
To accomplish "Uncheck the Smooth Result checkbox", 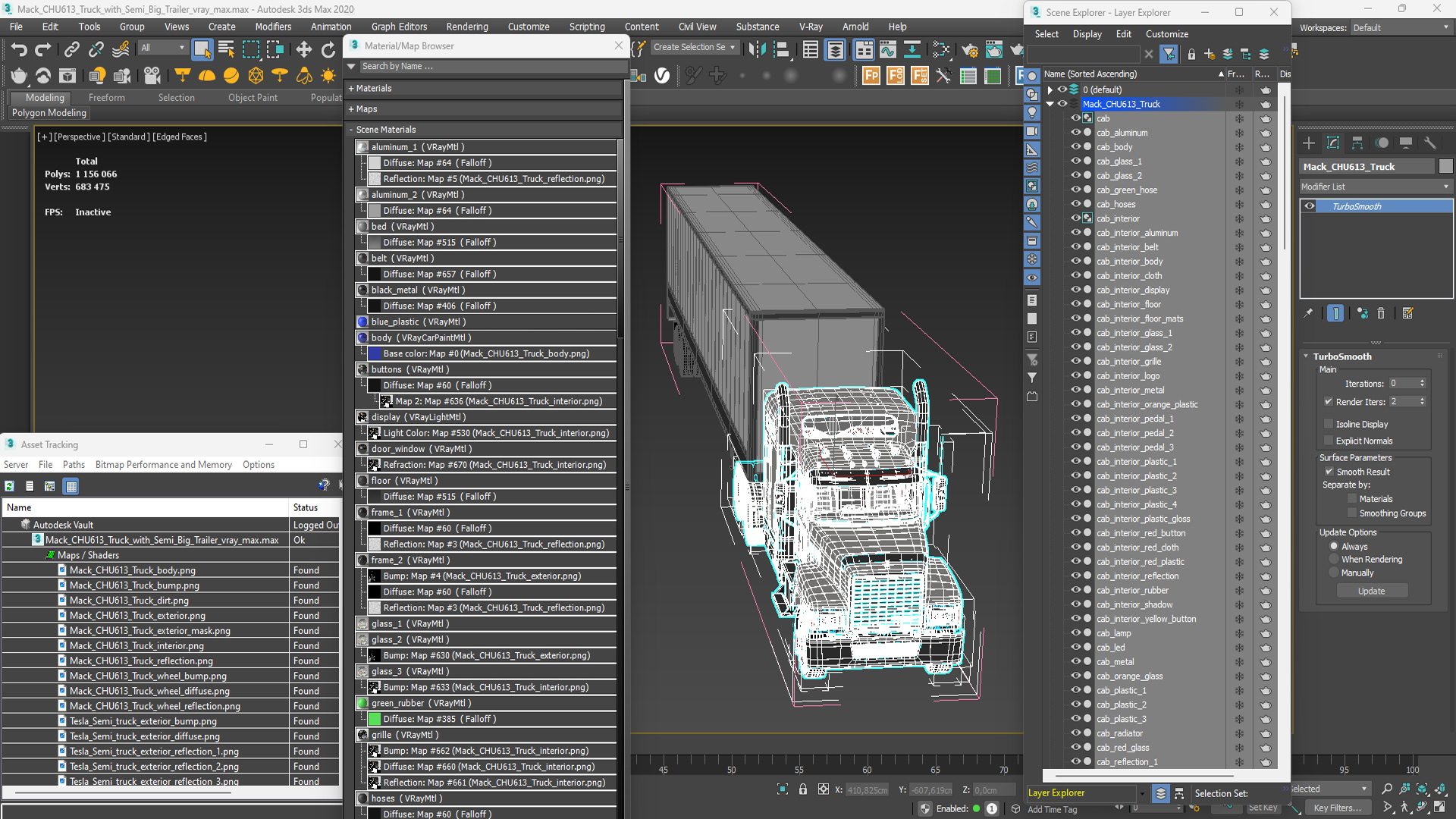I will tap(1329, 472).
